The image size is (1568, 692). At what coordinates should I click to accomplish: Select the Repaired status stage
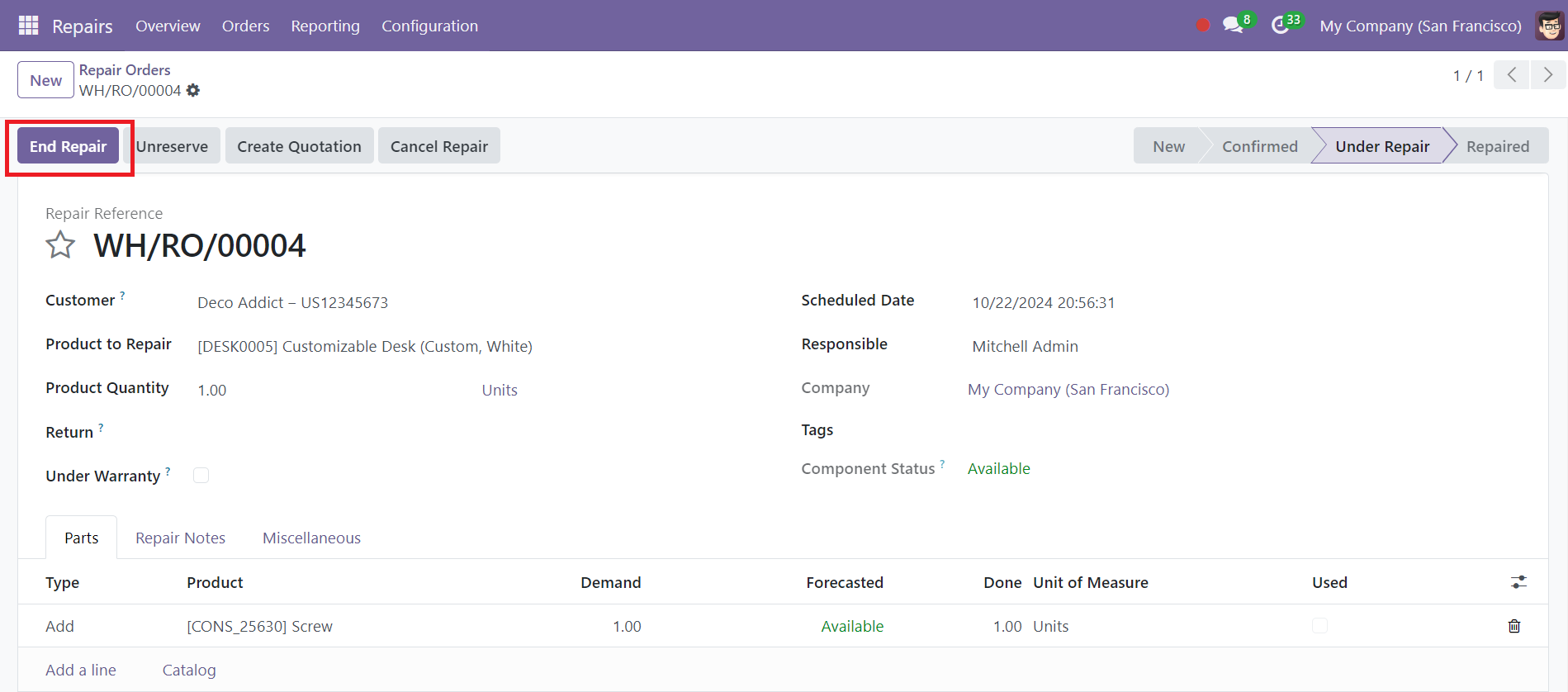pos(1498,146)
